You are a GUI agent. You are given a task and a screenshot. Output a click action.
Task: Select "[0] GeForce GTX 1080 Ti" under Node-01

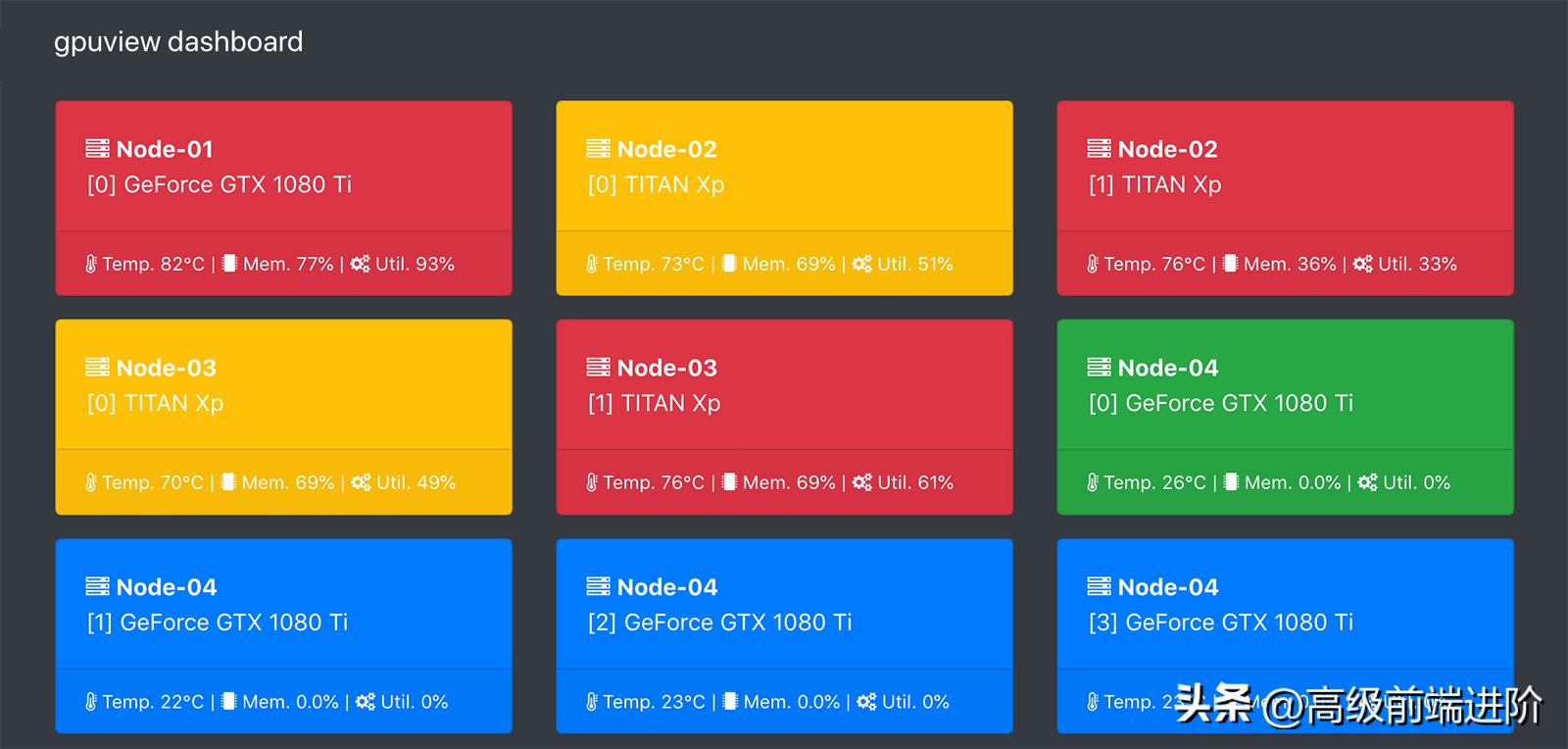coord(220,184)
